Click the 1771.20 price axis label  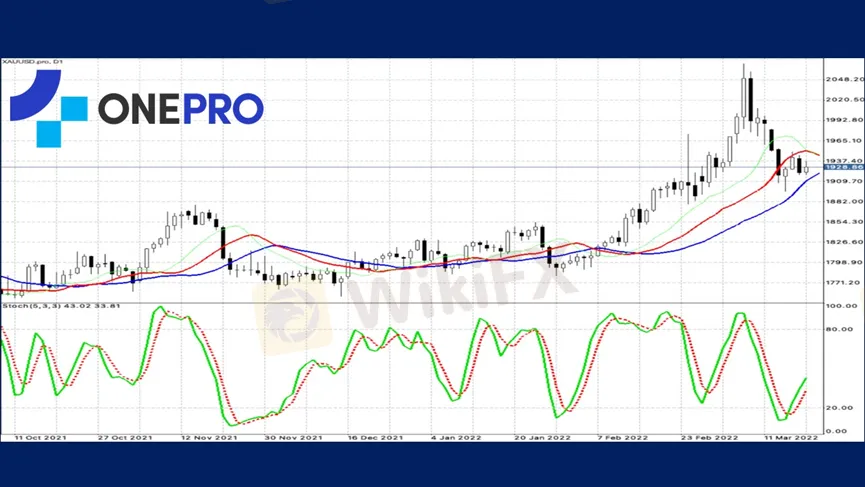click(845, 282)
